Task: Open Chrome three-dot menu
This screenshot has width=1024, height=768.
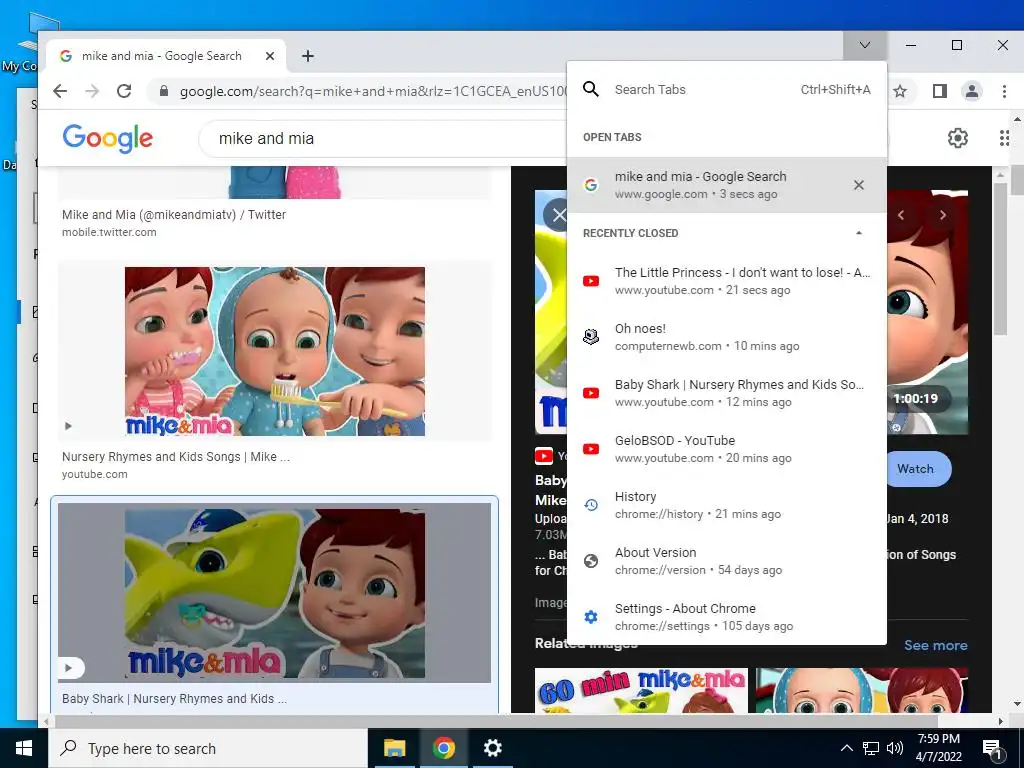Action: tap(1004, 91)
